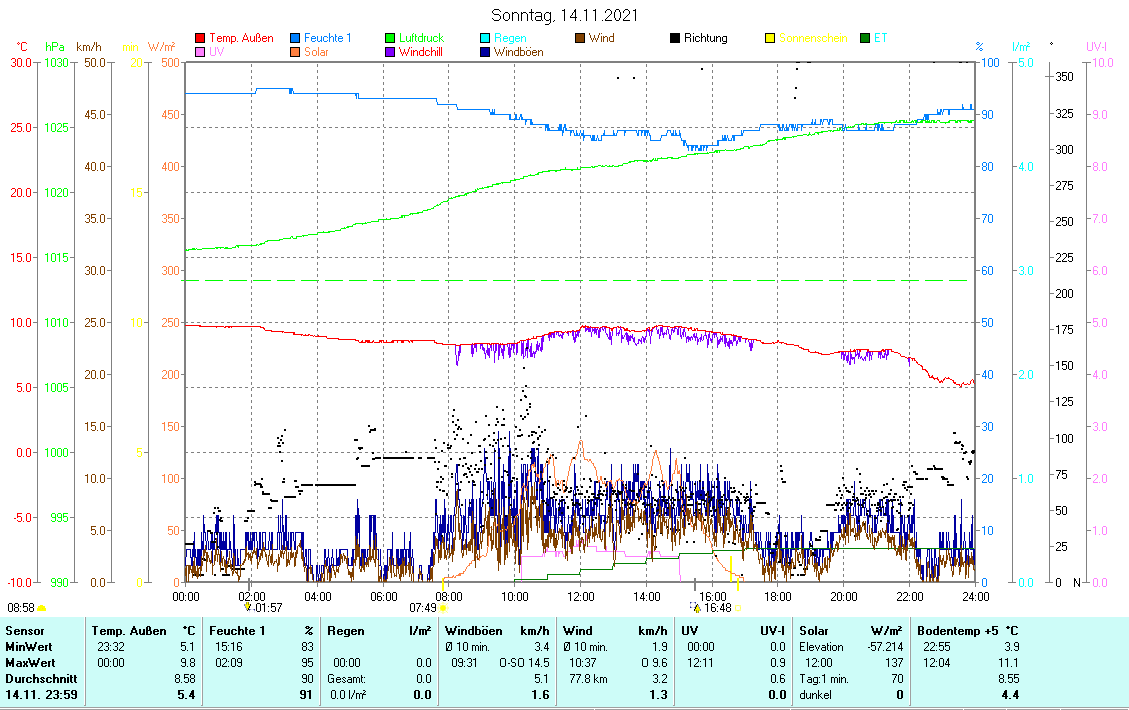Click the dark blue Windböen legend swatch
1129x710 pixels.
point(485,52)
